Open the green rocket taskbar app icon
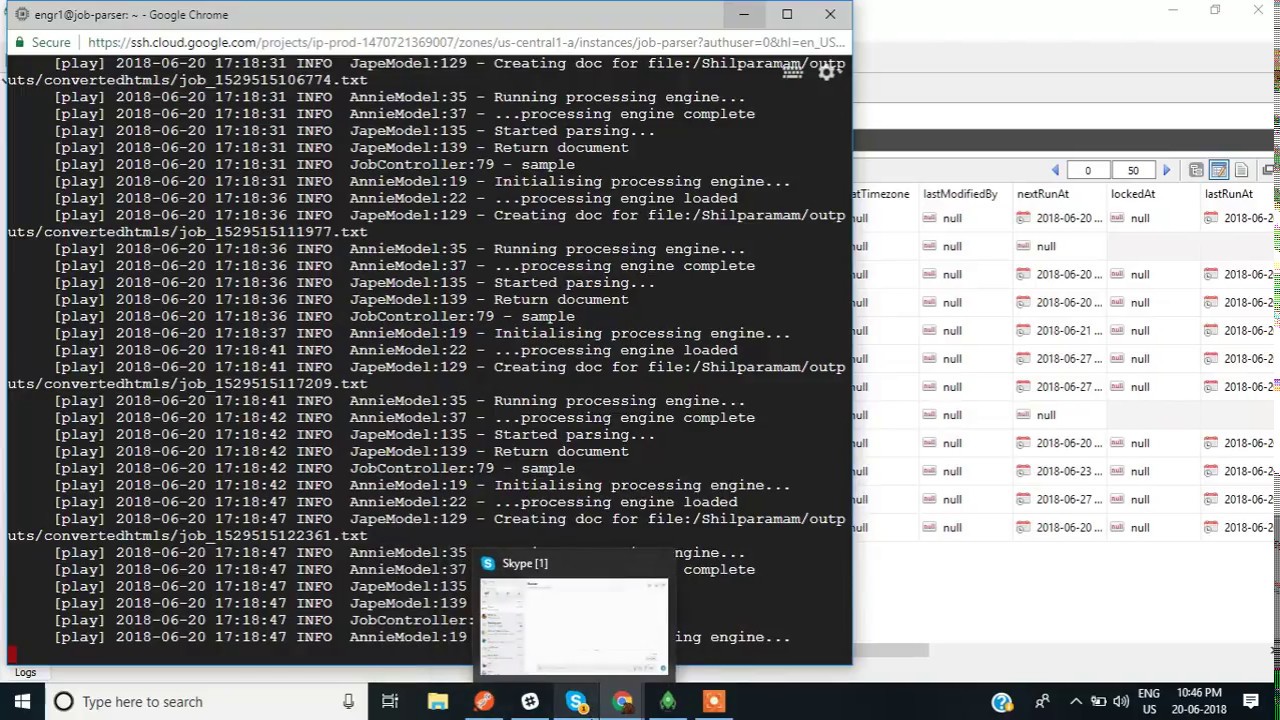 point(668,701)
